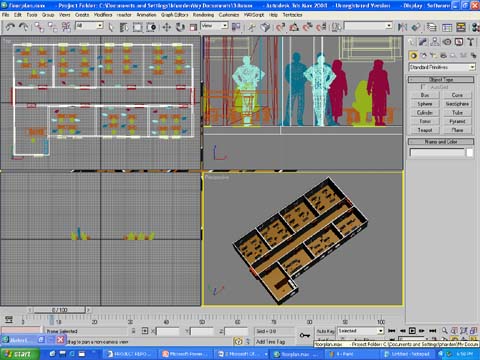Activate the Select and Move tool

(x=166, y=27)
